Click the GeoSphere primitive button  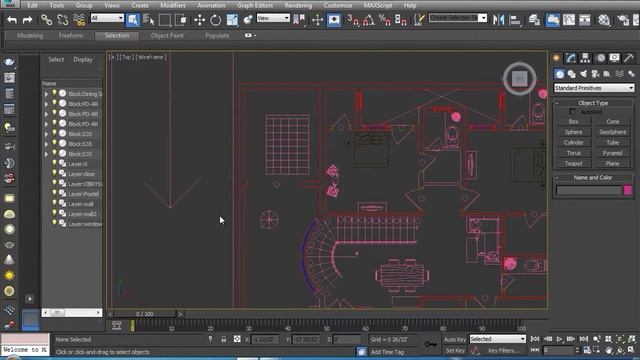612,132
